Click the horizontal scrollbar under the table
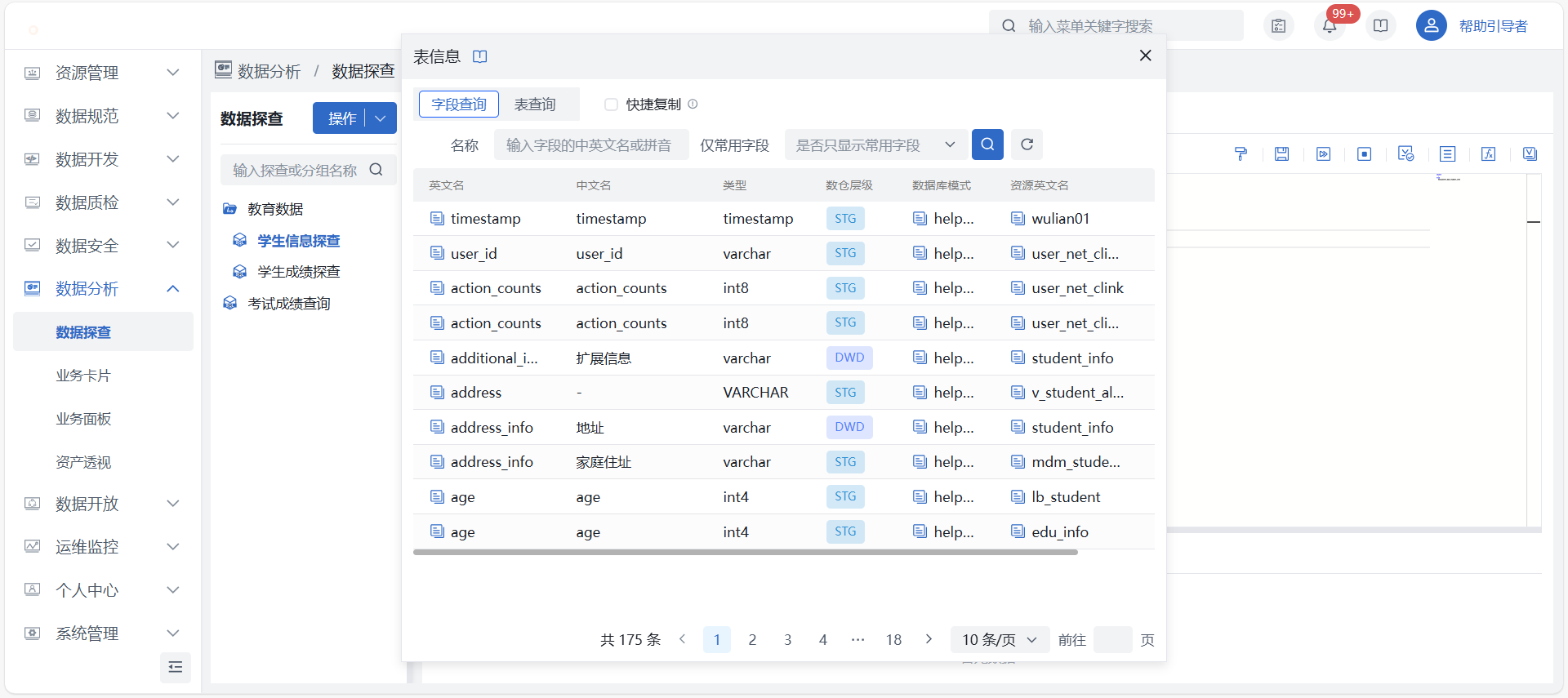The width and height of the screenshot is (1568, 698). pos(745,553)
